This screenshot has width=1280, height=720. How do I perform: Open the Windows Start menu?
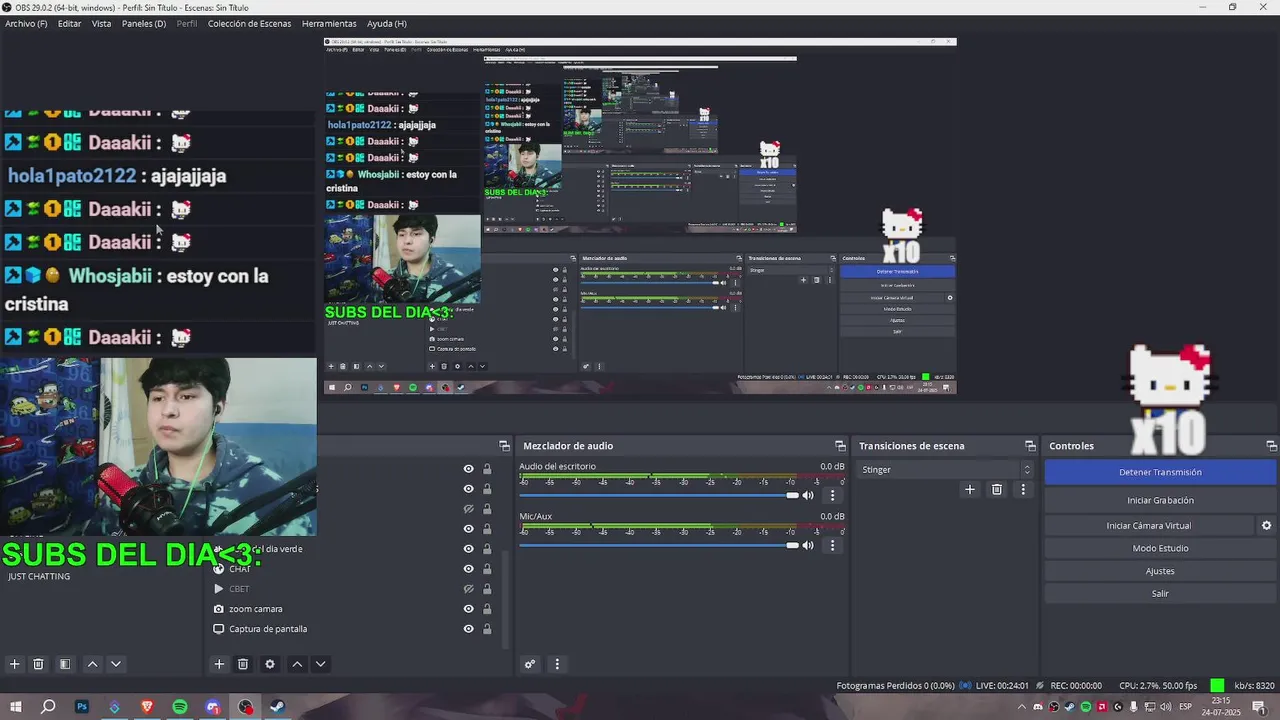[x=15, y=707]
